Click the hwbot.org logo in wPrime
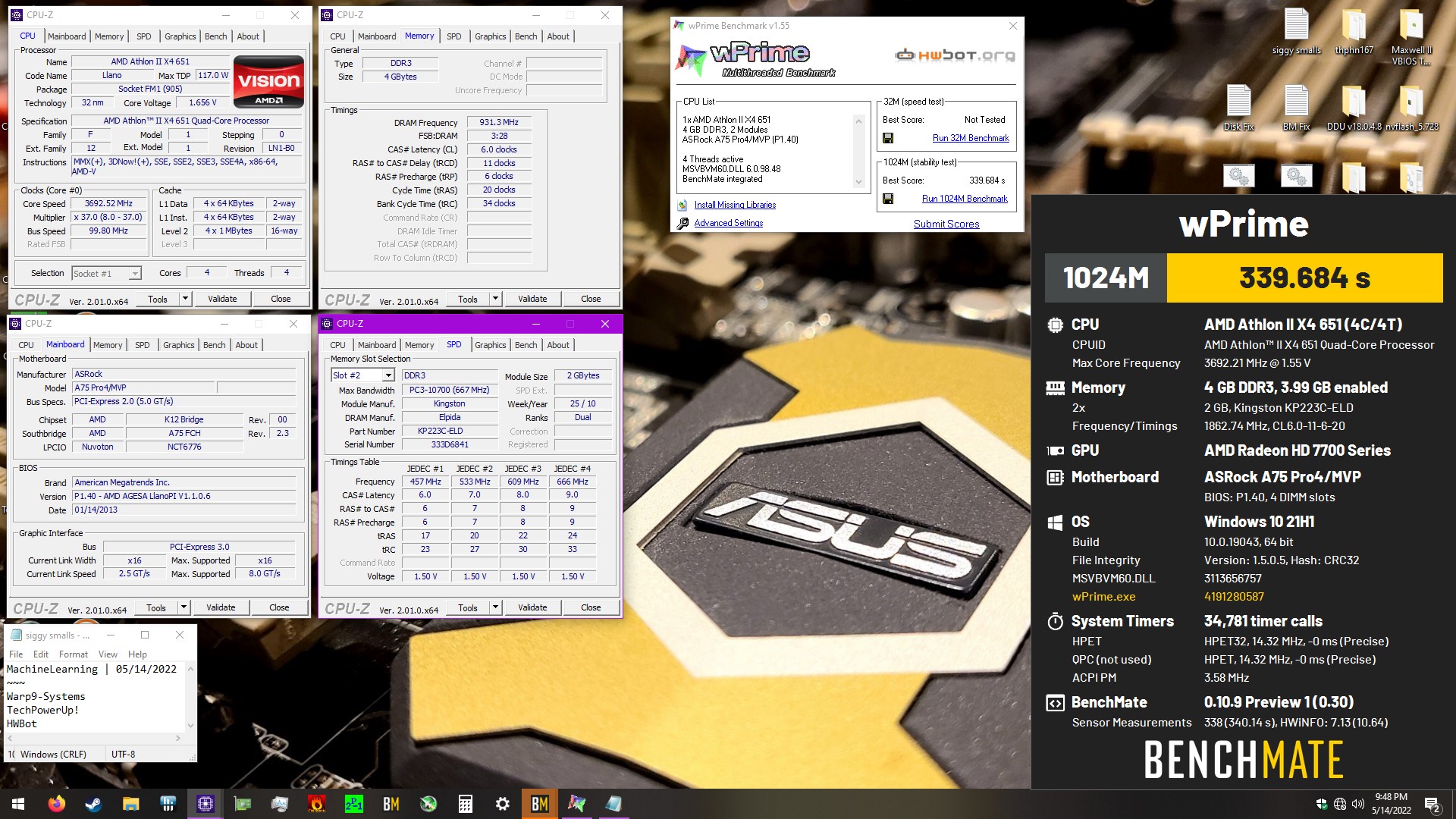Image resolution: width=1456 pixels, height=819 pixels. tap(955, 55)
